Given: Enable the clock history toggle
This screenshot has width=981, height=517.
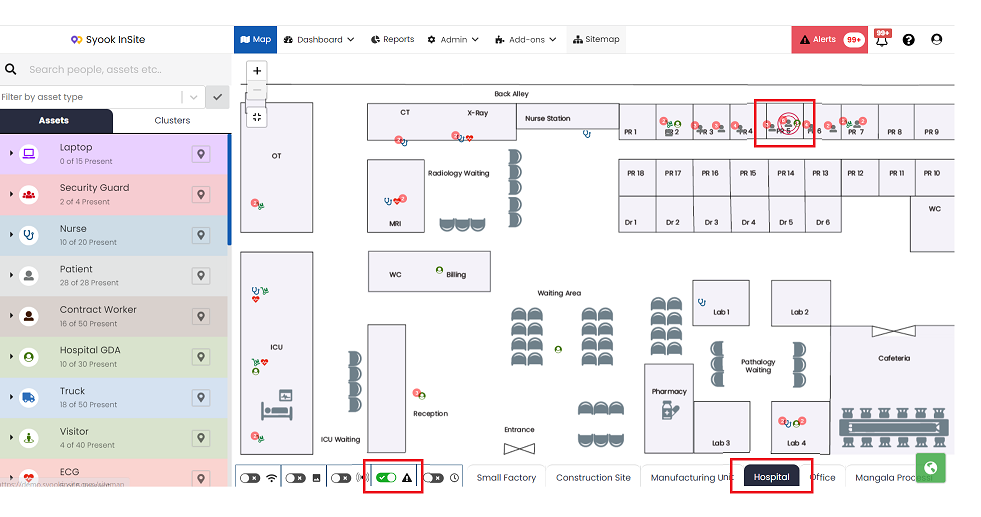Looking at the screenshot, I should 433,478.
